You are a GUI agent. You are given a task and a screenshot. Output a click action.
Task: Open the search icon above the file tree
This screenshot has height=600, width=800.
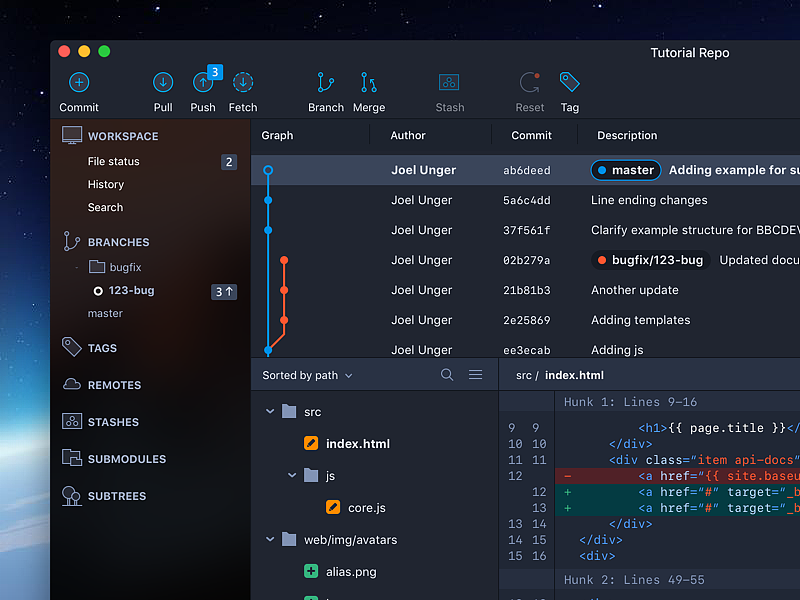[447, 374]
